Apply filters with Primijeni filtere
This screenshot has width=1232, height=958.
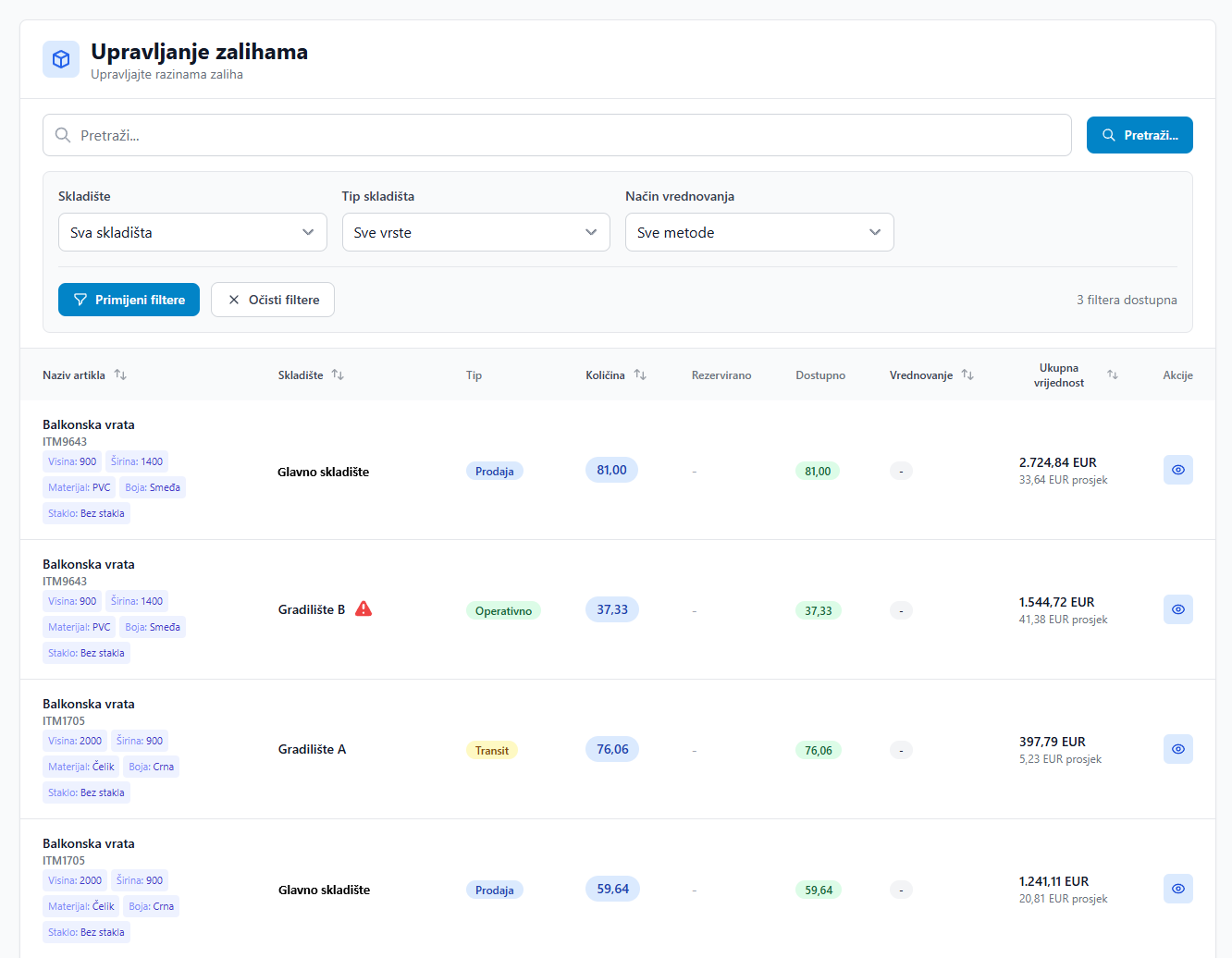(x=129, y=300)
